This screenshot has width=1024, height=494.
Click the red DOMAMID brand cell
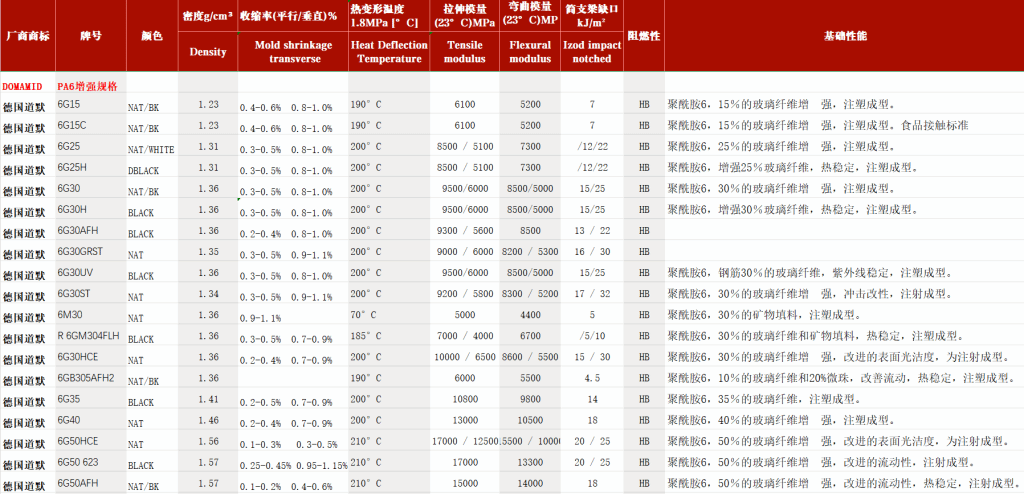click(22, 86)
